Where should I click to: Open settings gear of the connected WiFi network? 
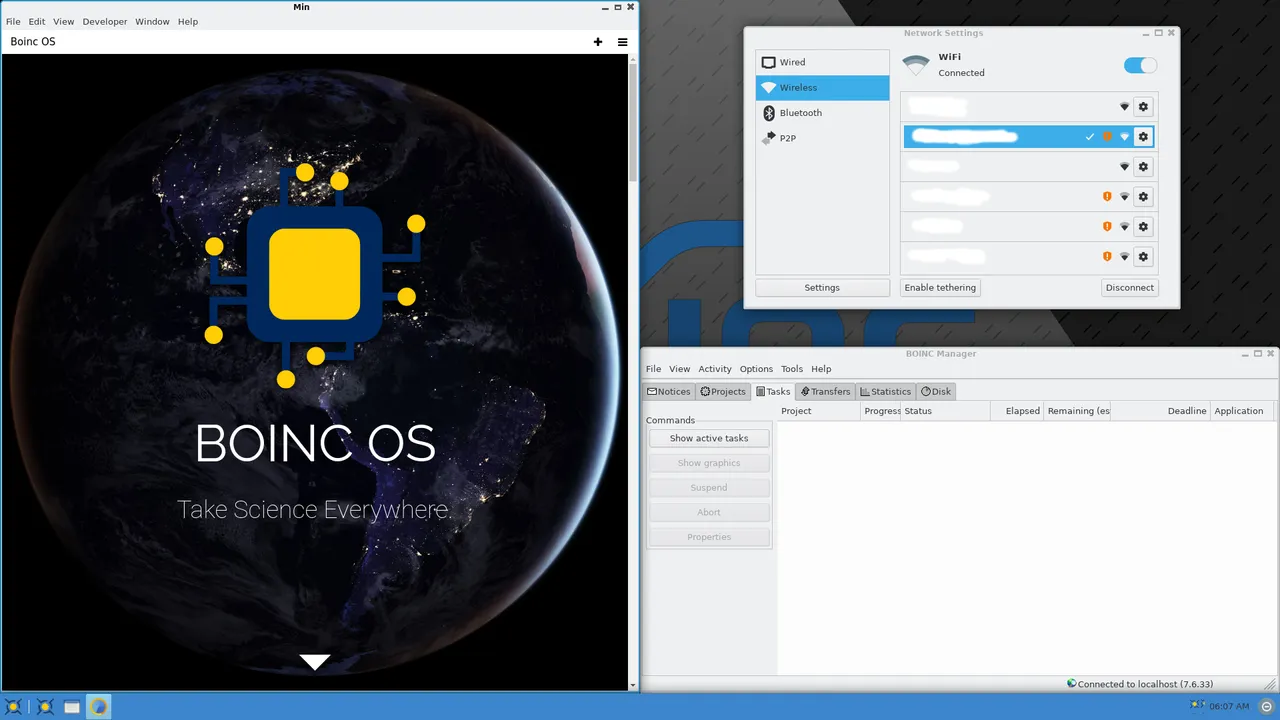pos(1143,136)
